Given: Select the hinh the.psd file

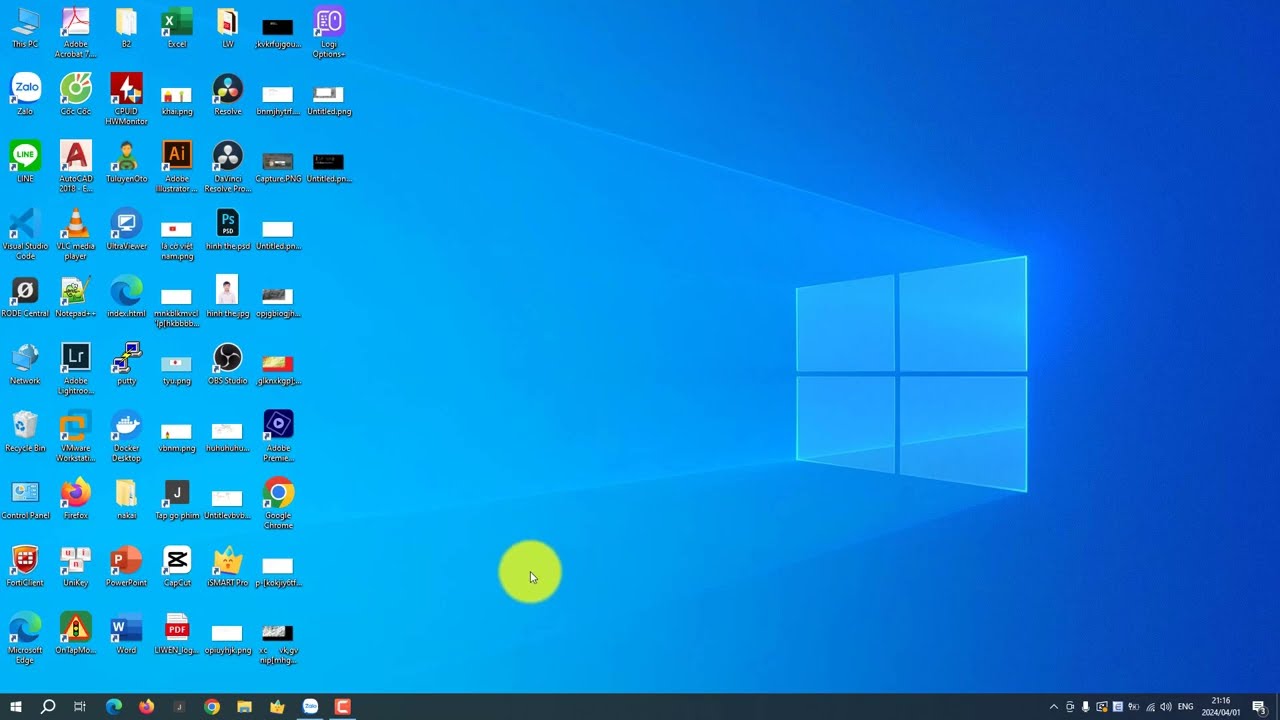Looking at the screenshot, I should coord(228,230).
